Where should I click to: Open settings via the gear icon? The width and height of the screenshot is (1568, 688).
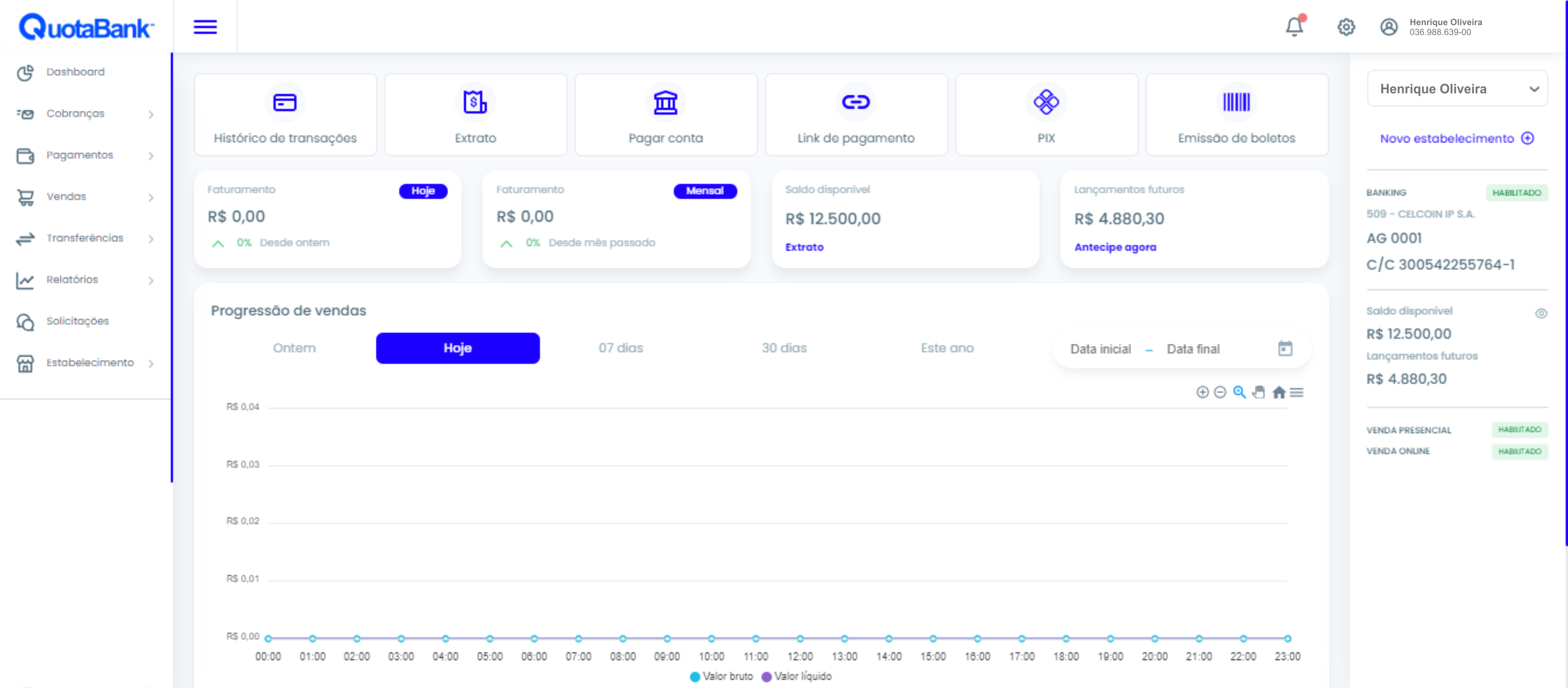pos(1346,27)
